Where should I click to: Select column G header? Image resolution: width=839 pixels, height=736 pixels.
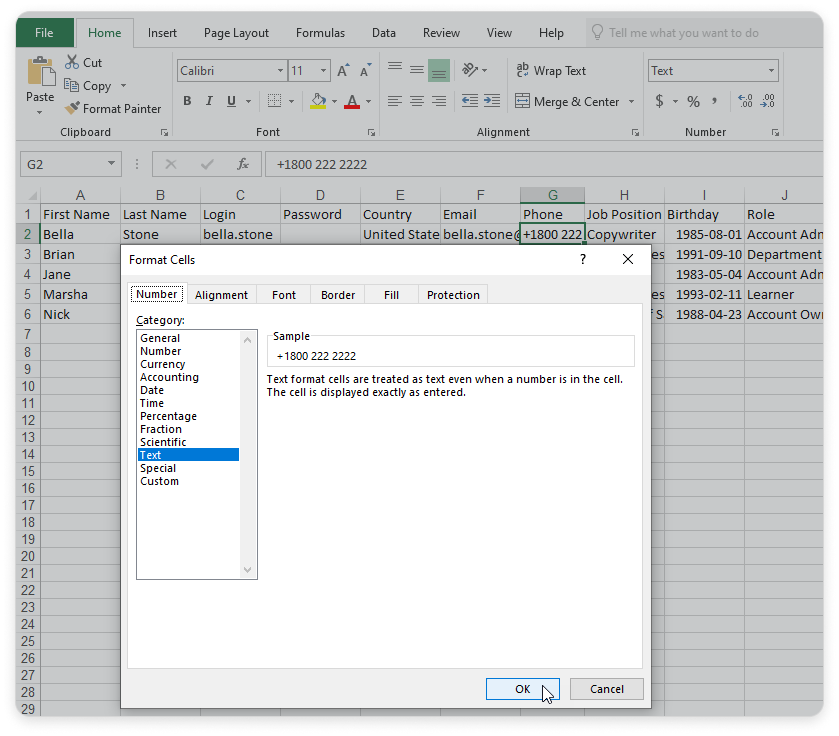[552, 195]
